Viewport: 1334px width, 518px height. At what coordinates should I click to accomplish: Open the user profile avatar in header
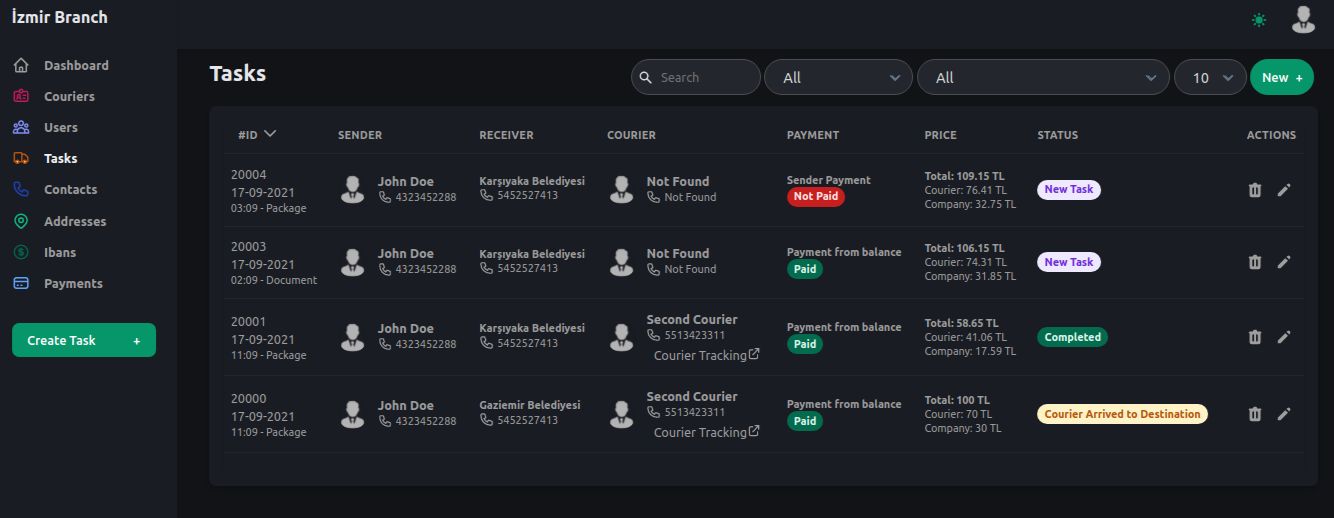click(x=1303, y=19)
